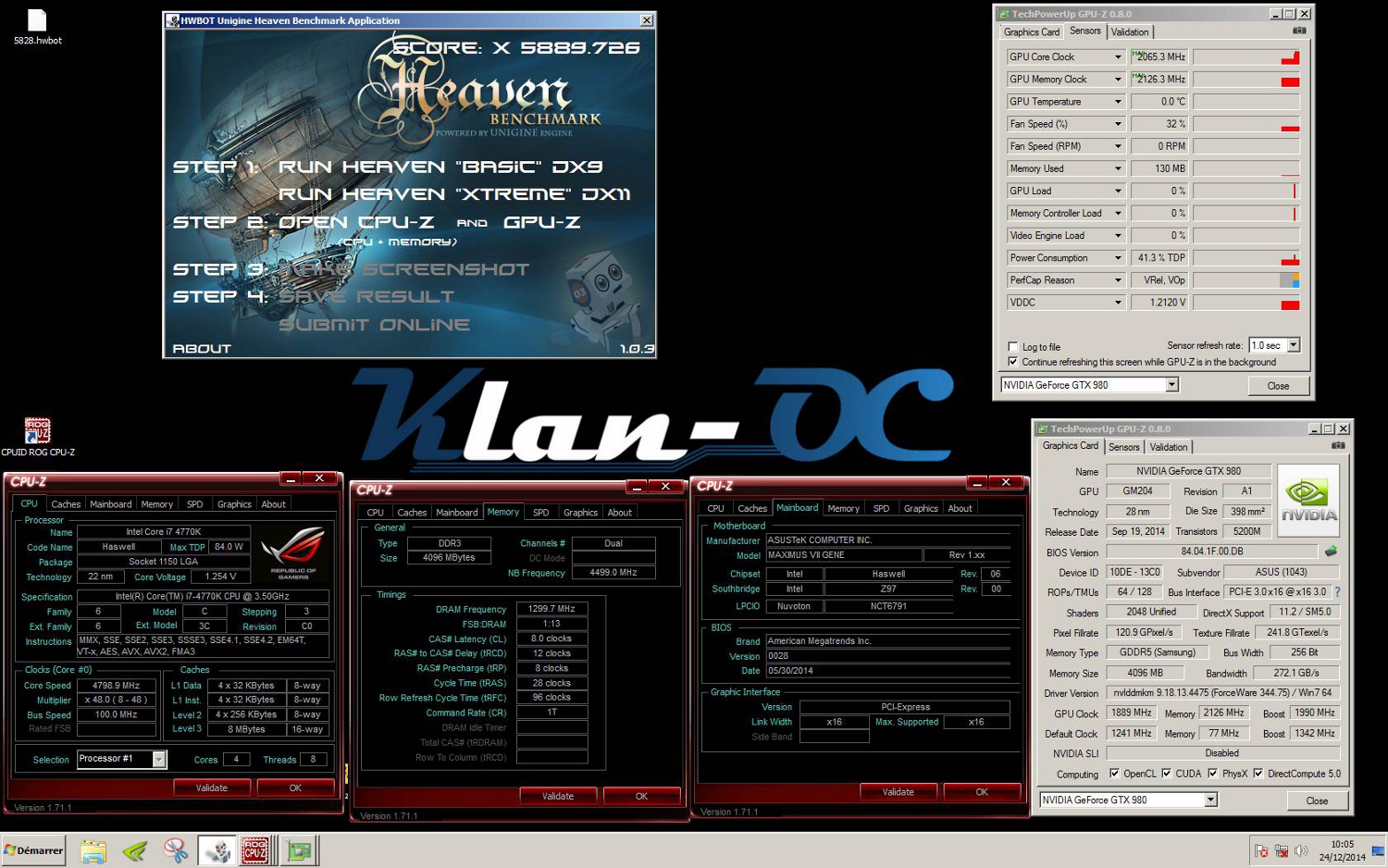This screenshot has height=868, width=1388.
Task: Close the HWBOT Heaven Benchmark window
Action: point(647,20)
